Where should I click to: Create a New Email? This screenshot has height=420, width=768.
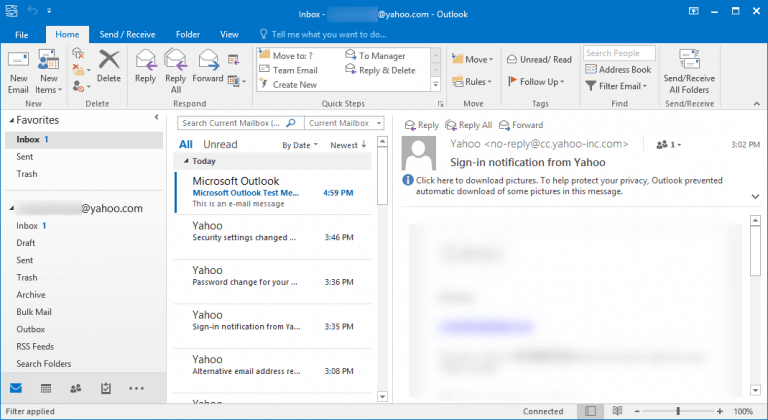(x=18, y=73)
